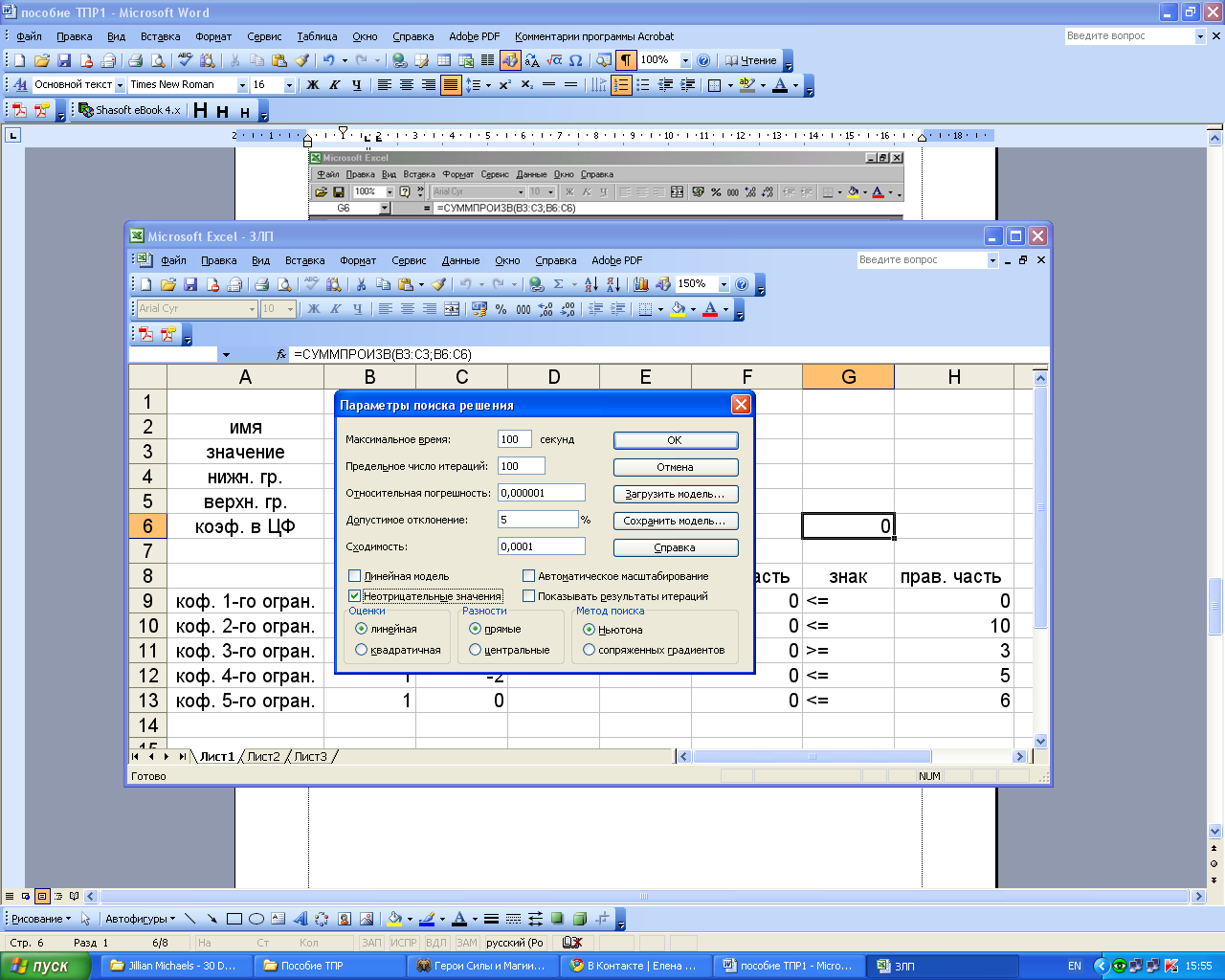This screenshot has width=1225, height=980.
Task: Click the Currency style icon in Excel
Action: point(479,309)
